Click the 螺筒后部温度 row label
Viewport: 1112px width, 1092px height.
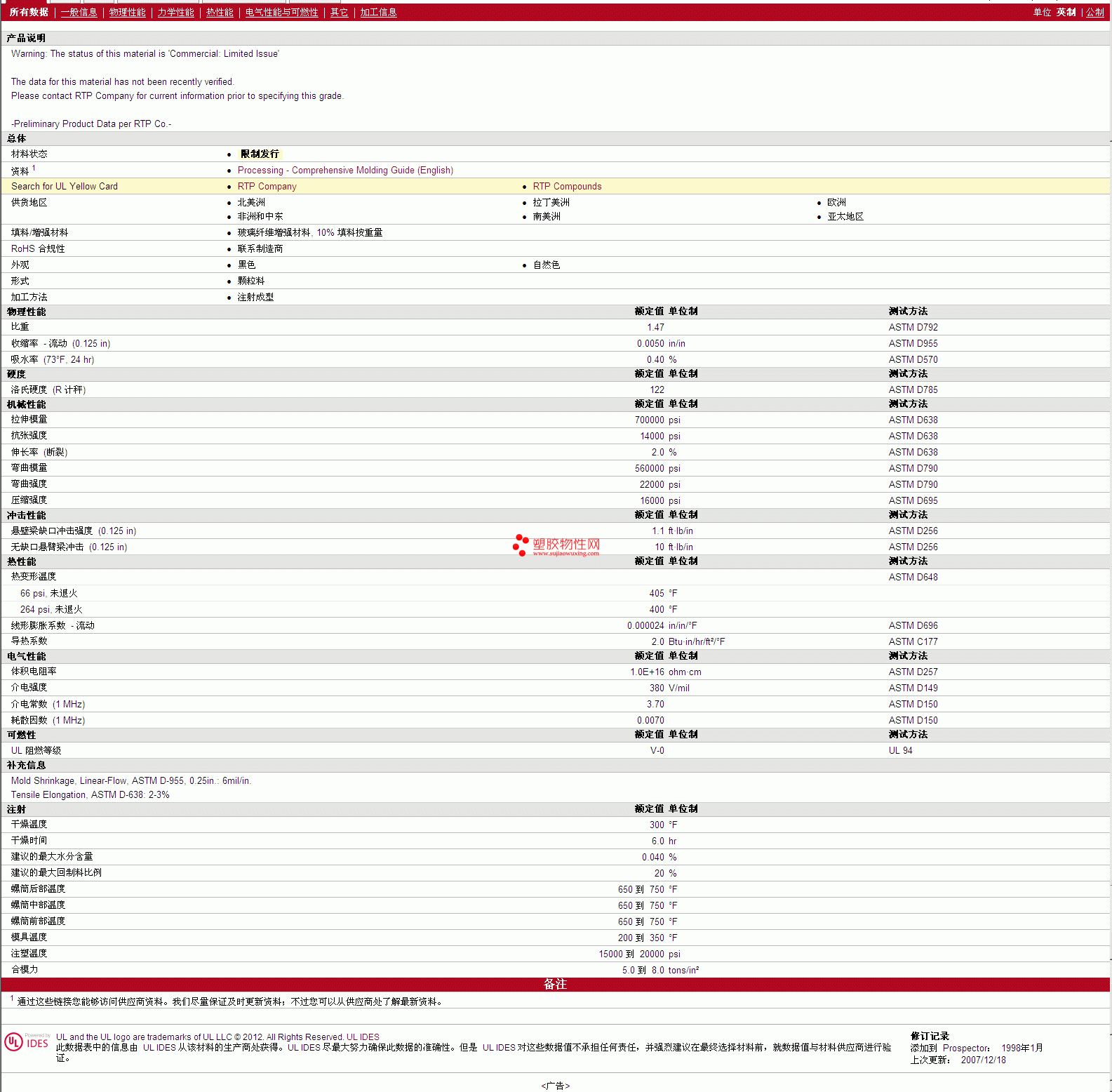38,888
